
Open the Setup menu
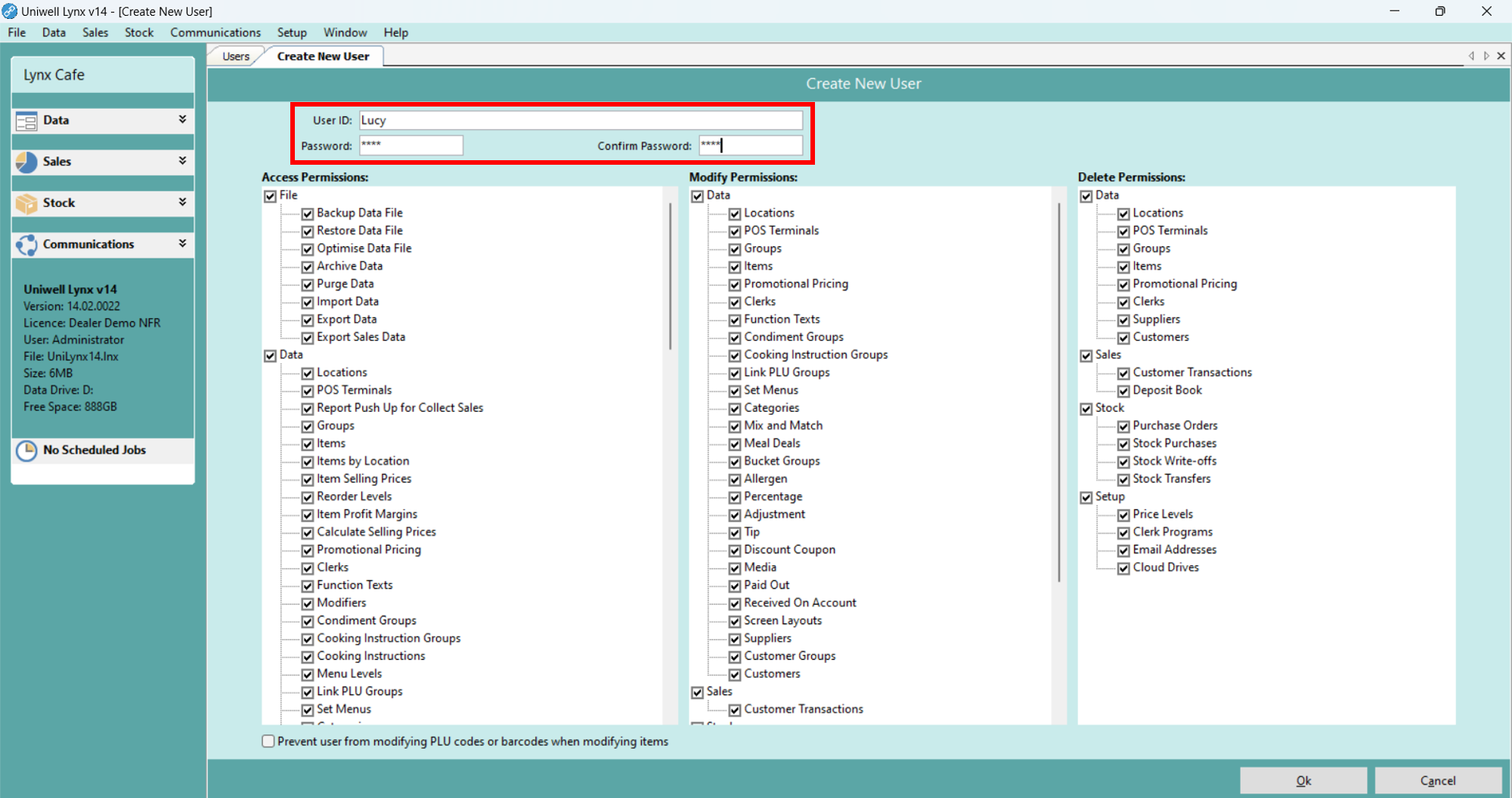[292, 32]
